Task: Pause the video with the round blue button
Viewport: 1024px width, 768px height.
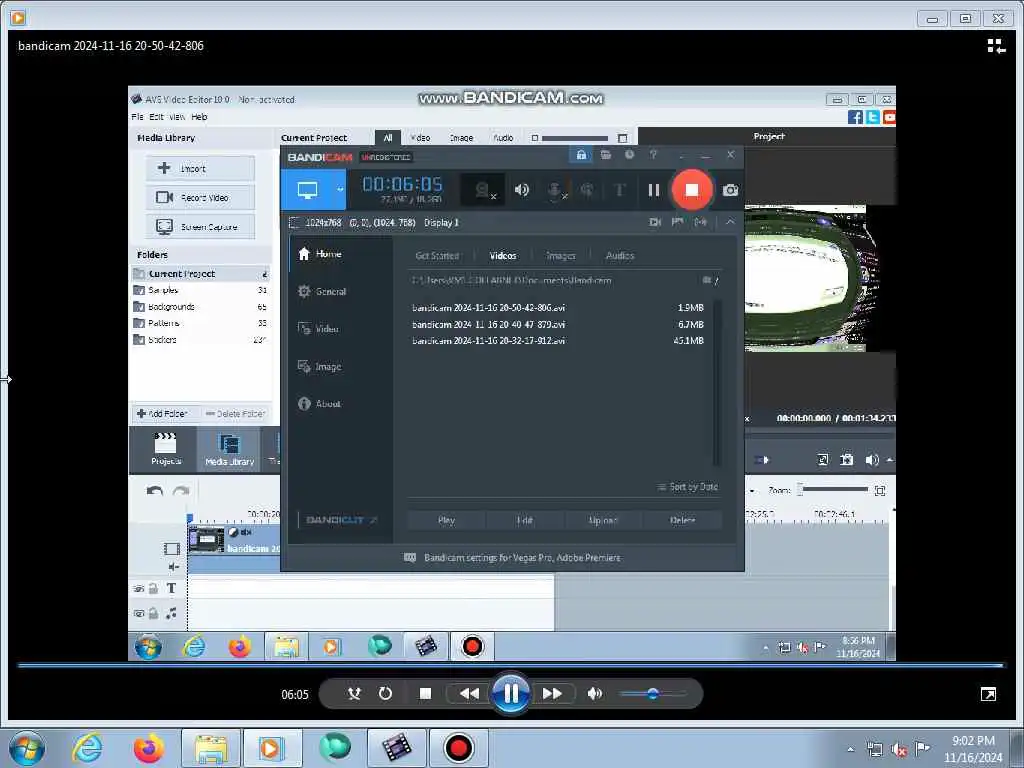Action: 511,693
